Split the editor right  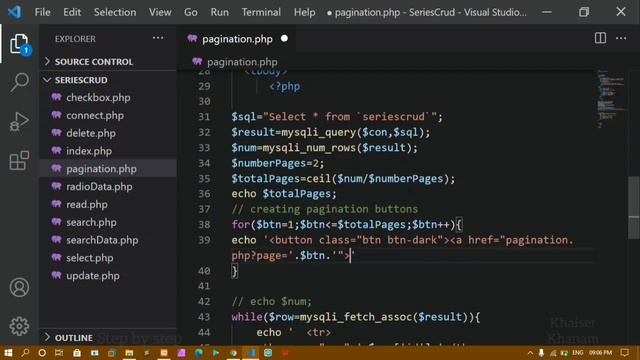[600, 38]
